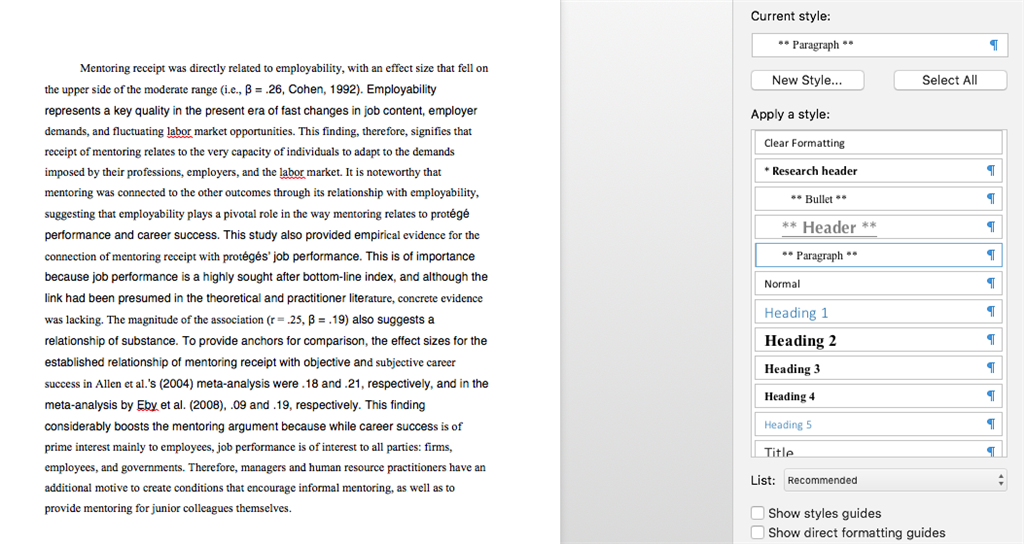
Task: Click pilcrow icon in Current style box
Action: coord(993,45)
